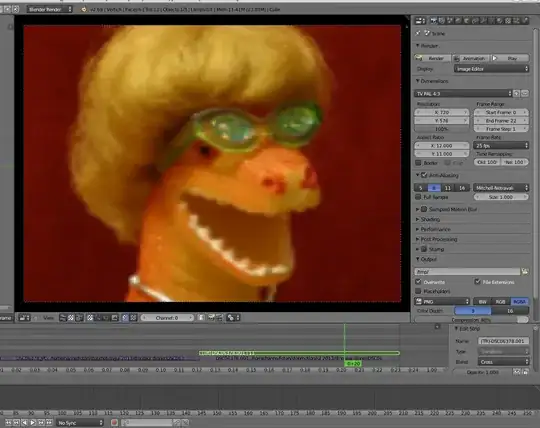The height and width of the screenshot is (428, 540).
Task: Toggle the Anti-Aliasing checkbox
Action: [424, 175]
